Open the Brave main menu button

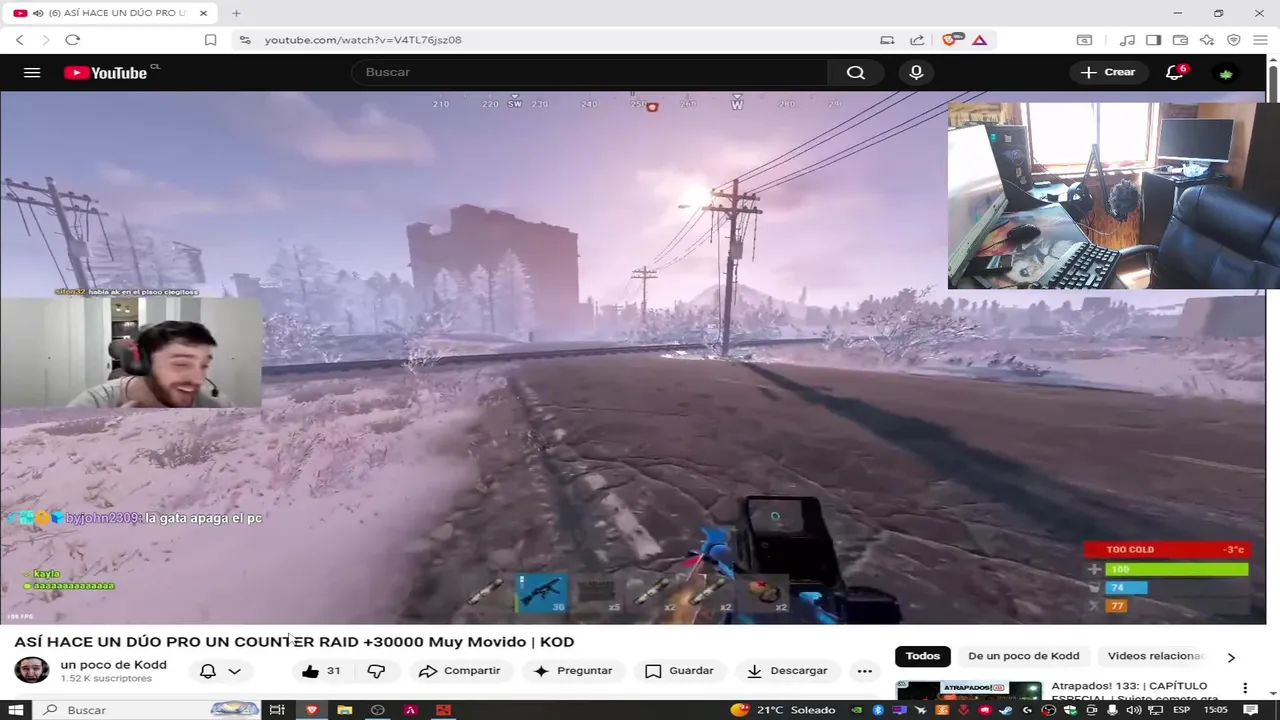[x=1260, y=40]
